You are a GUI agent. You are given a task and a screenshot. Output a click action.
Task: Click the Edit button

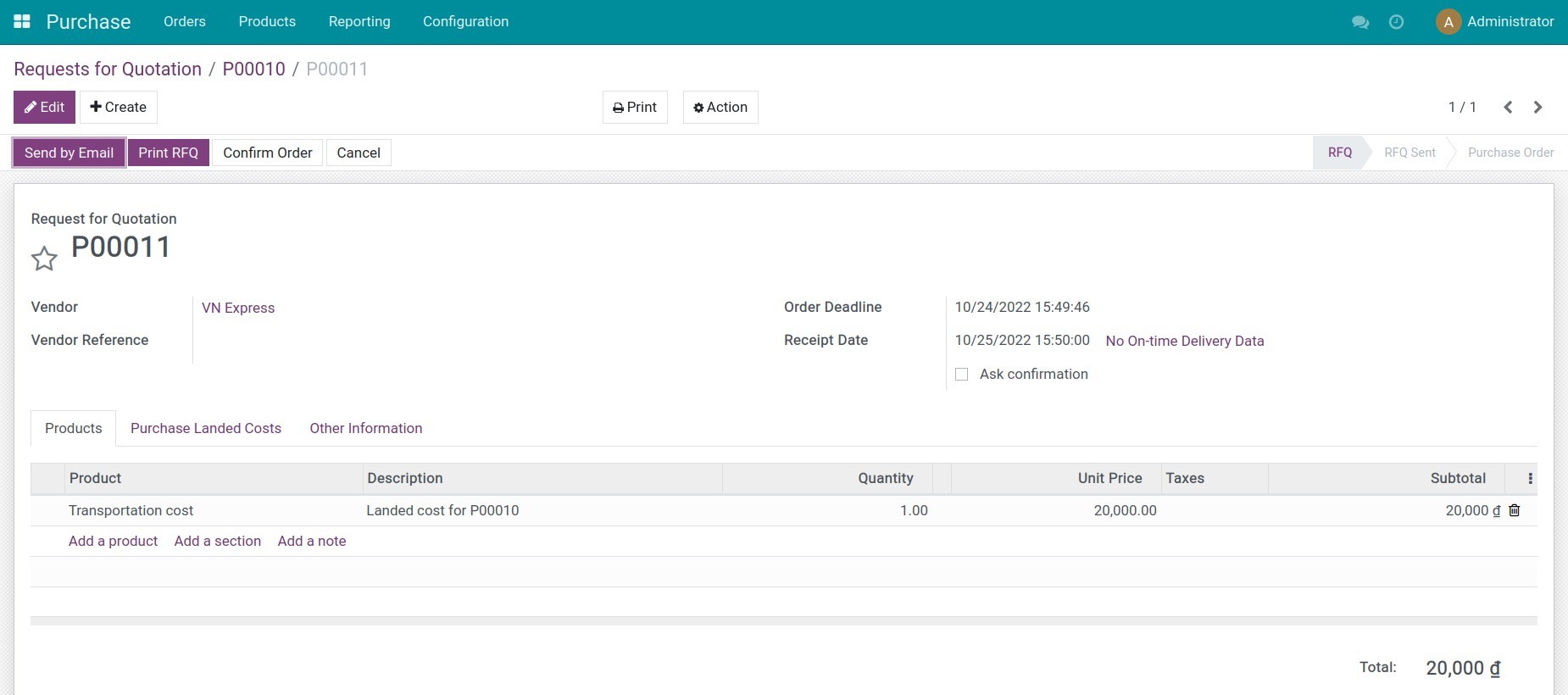[44, 107]
